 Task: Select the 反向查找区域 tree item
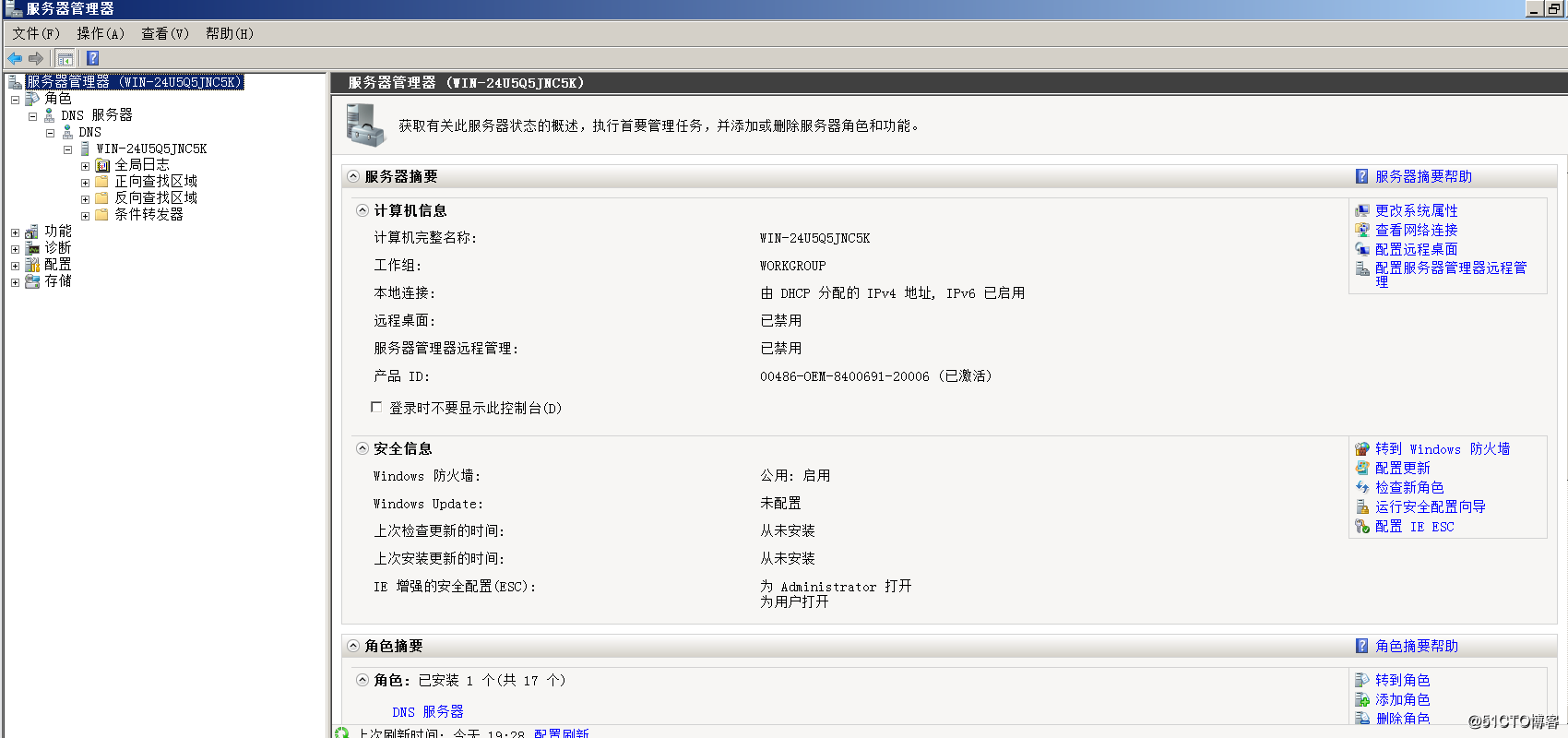pos(156,198)
